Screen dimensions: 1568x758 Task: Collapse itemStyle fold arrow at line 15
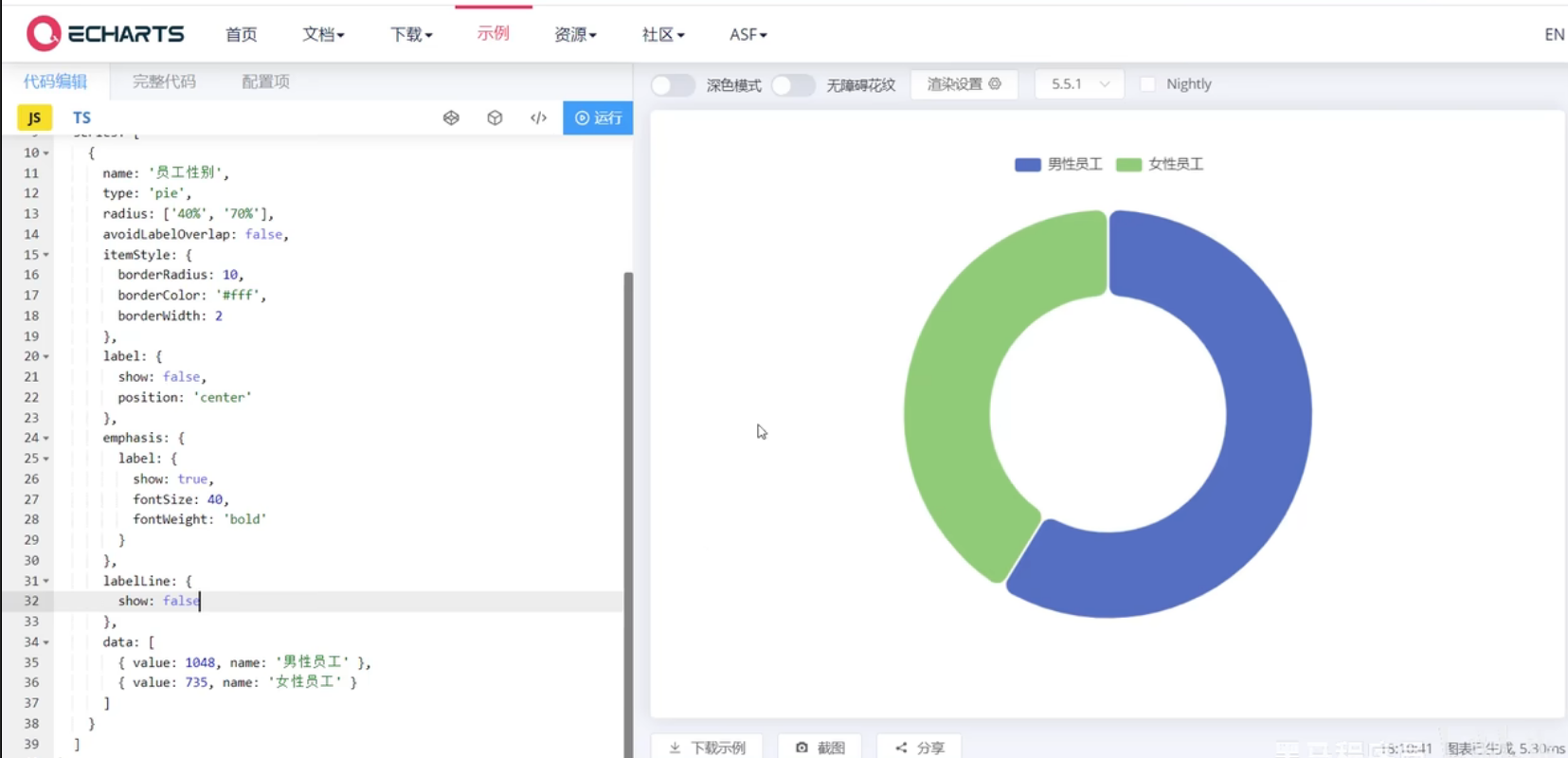(46, 255)
